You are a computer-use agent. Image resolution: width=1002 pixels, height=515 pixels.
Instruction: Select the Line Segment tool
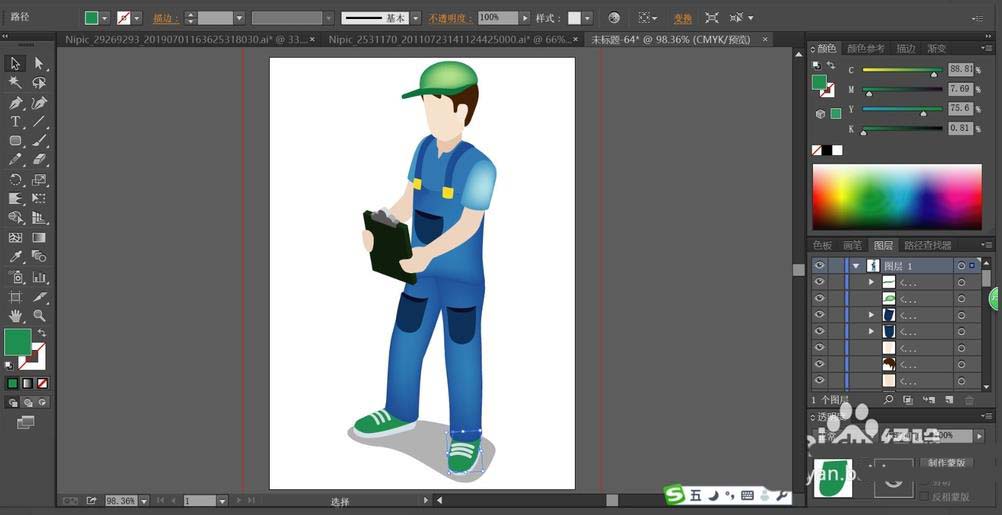click(39, 121)
